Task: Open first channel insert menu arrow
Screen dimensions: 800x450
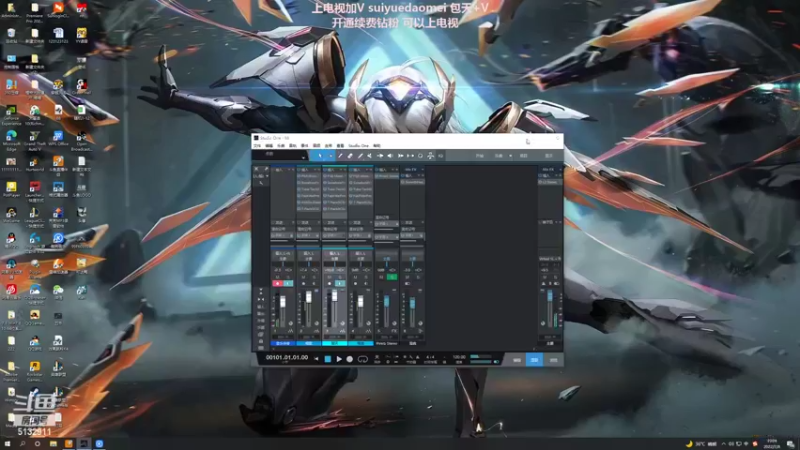Action: coord(289,169)
